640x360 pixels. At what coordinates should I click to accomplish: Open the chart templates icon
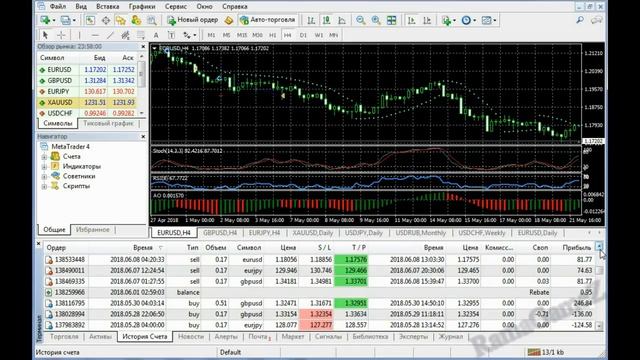point(486,20)
